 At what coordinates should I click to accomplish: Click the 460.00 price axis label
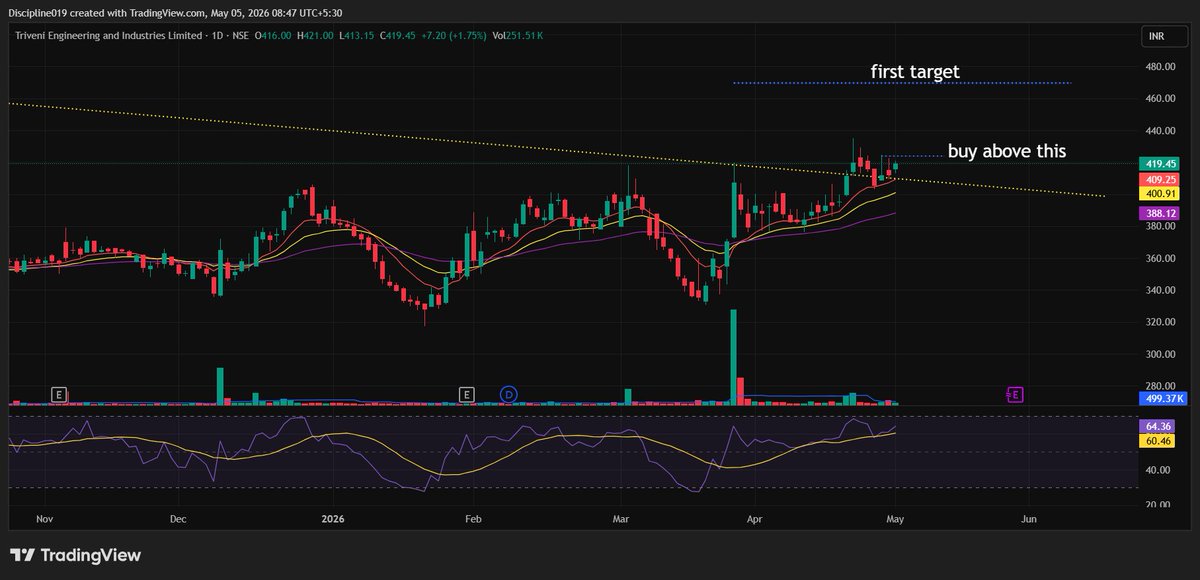click(1160, 99)
